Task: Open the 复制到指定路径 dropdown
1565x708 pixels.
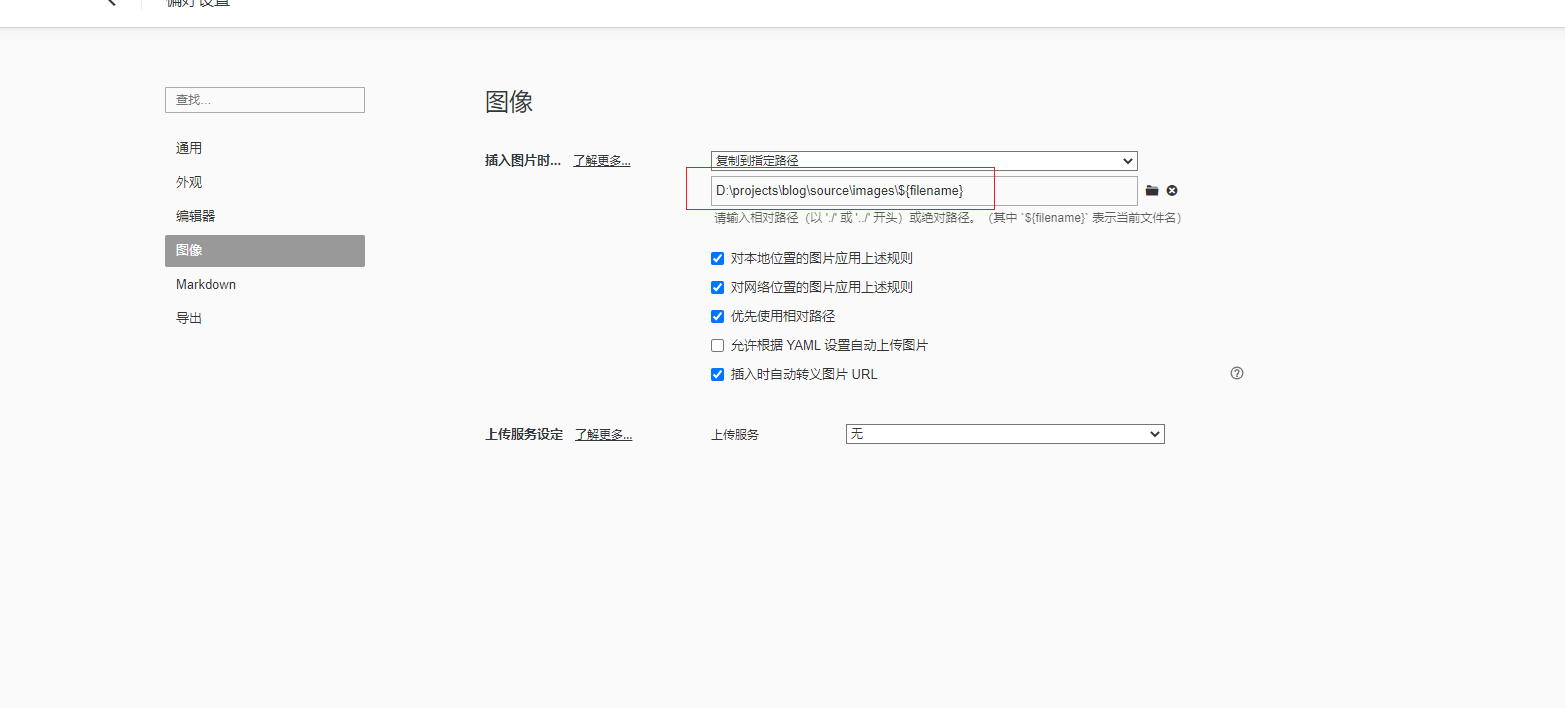Action: click(924, 161)
